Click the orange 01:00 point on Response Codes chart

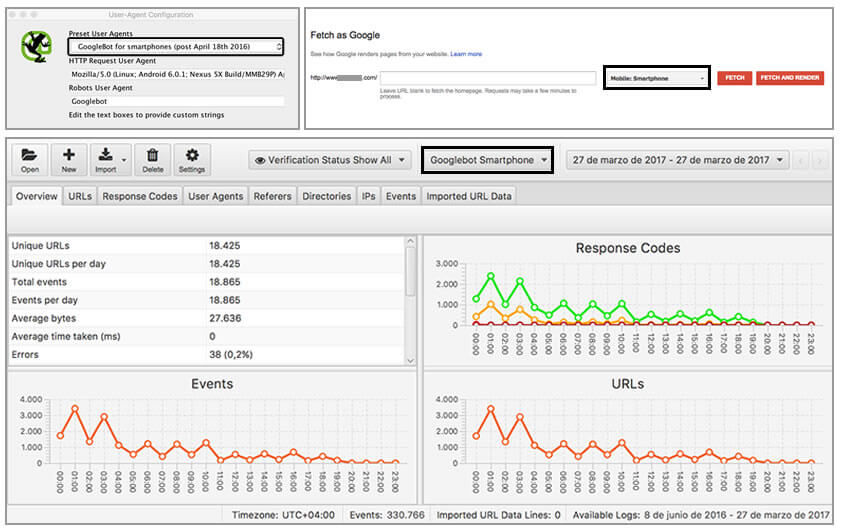(490, 304)
